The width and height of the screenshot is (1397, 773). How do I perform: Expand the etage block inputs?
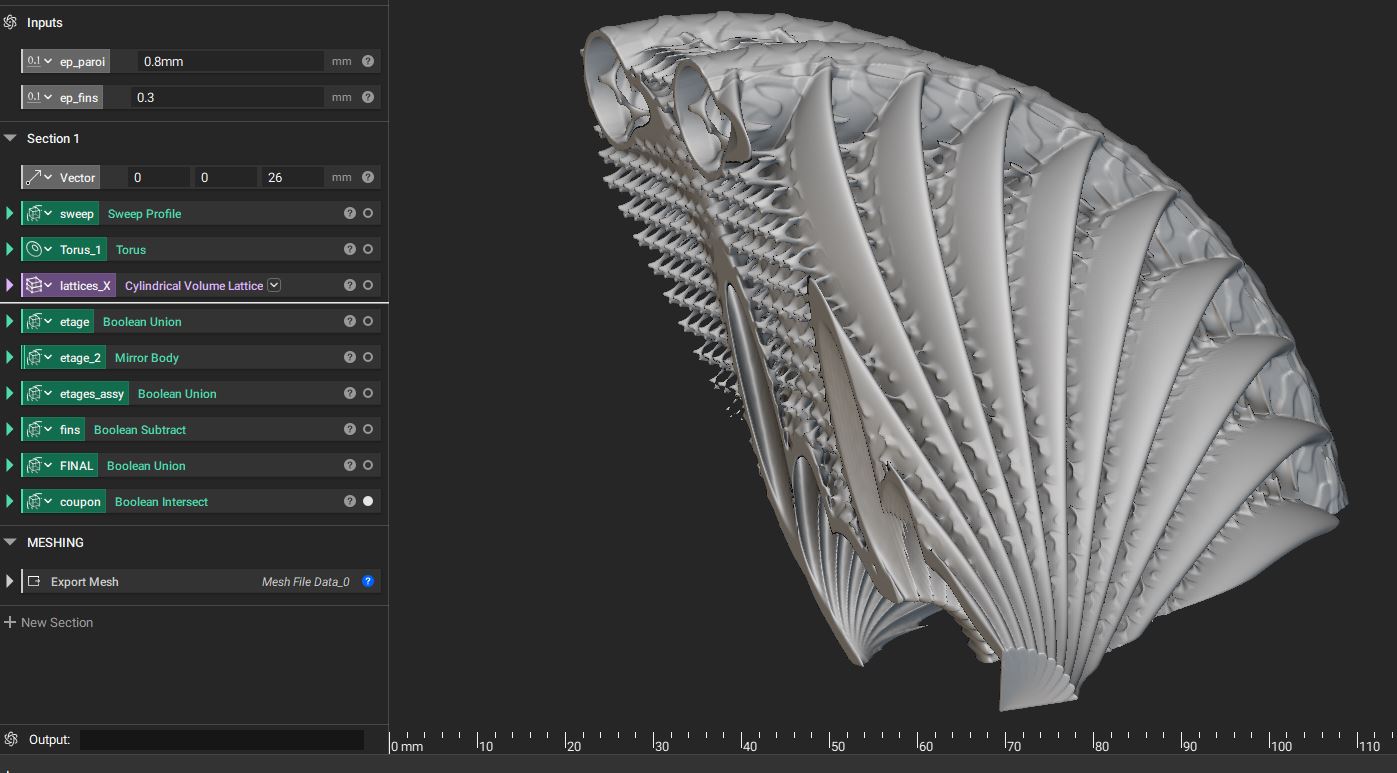click(10, 321)
